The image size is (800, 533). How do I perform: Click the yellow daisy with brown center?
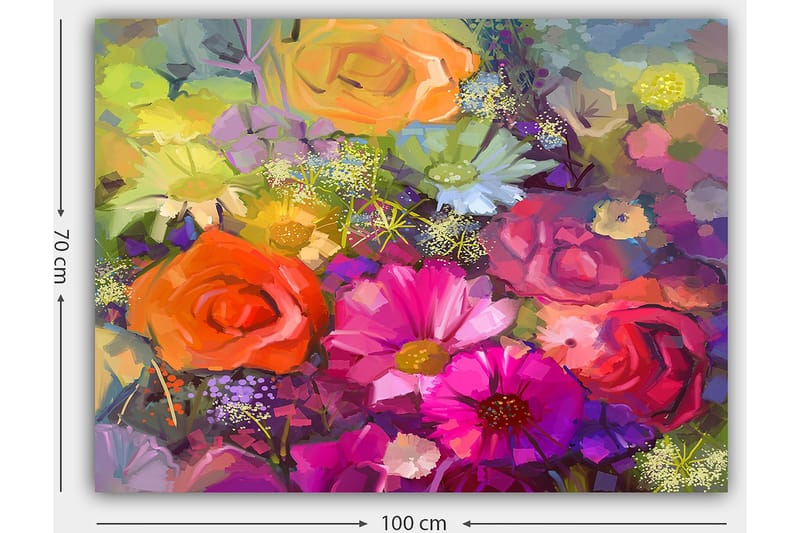coord(290,230)
